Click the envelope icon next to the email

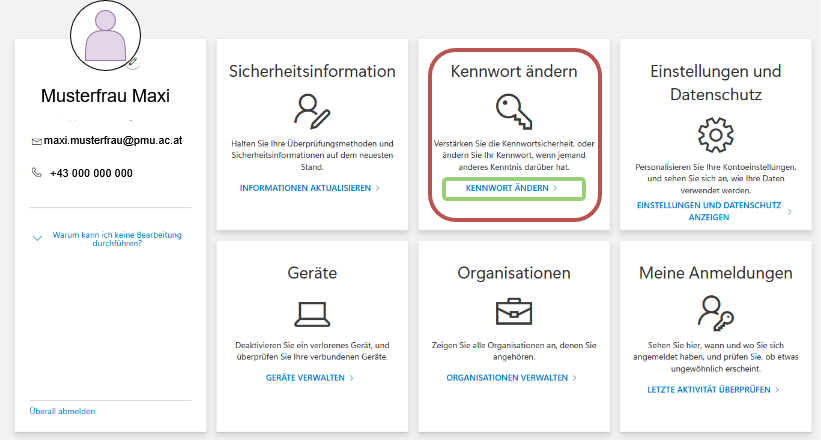point(37,142)
